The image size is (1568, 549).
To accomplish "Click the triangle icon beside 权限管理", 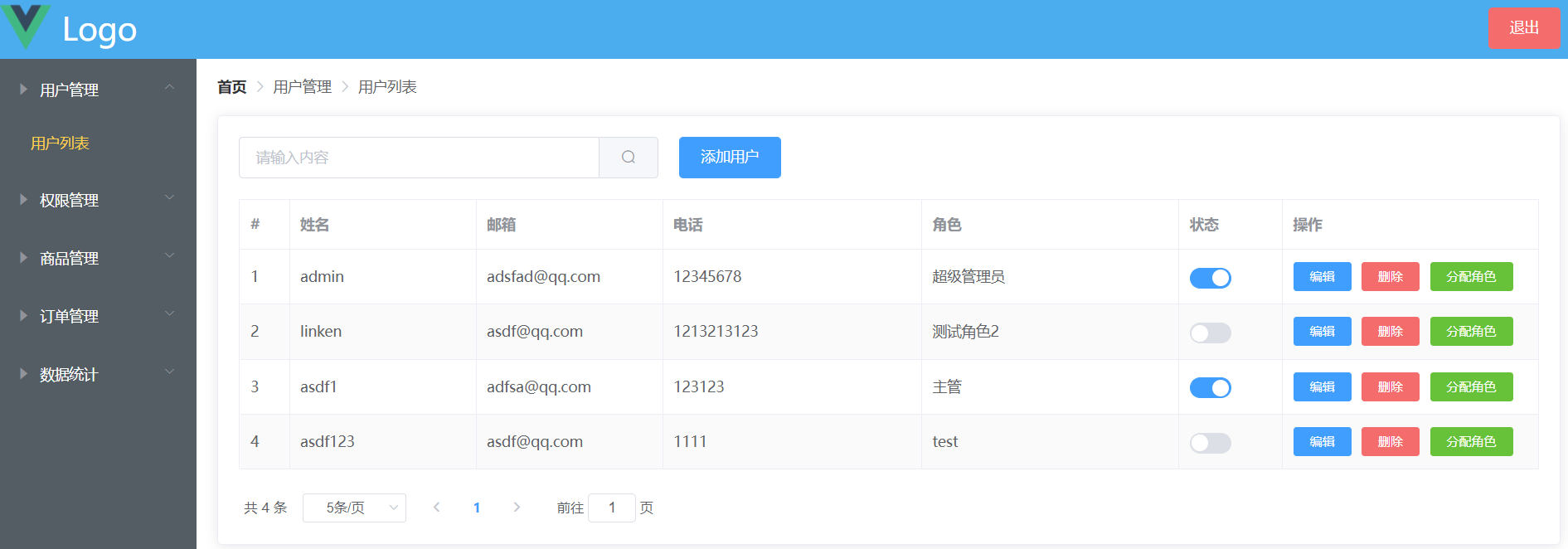I will [23, 199].
